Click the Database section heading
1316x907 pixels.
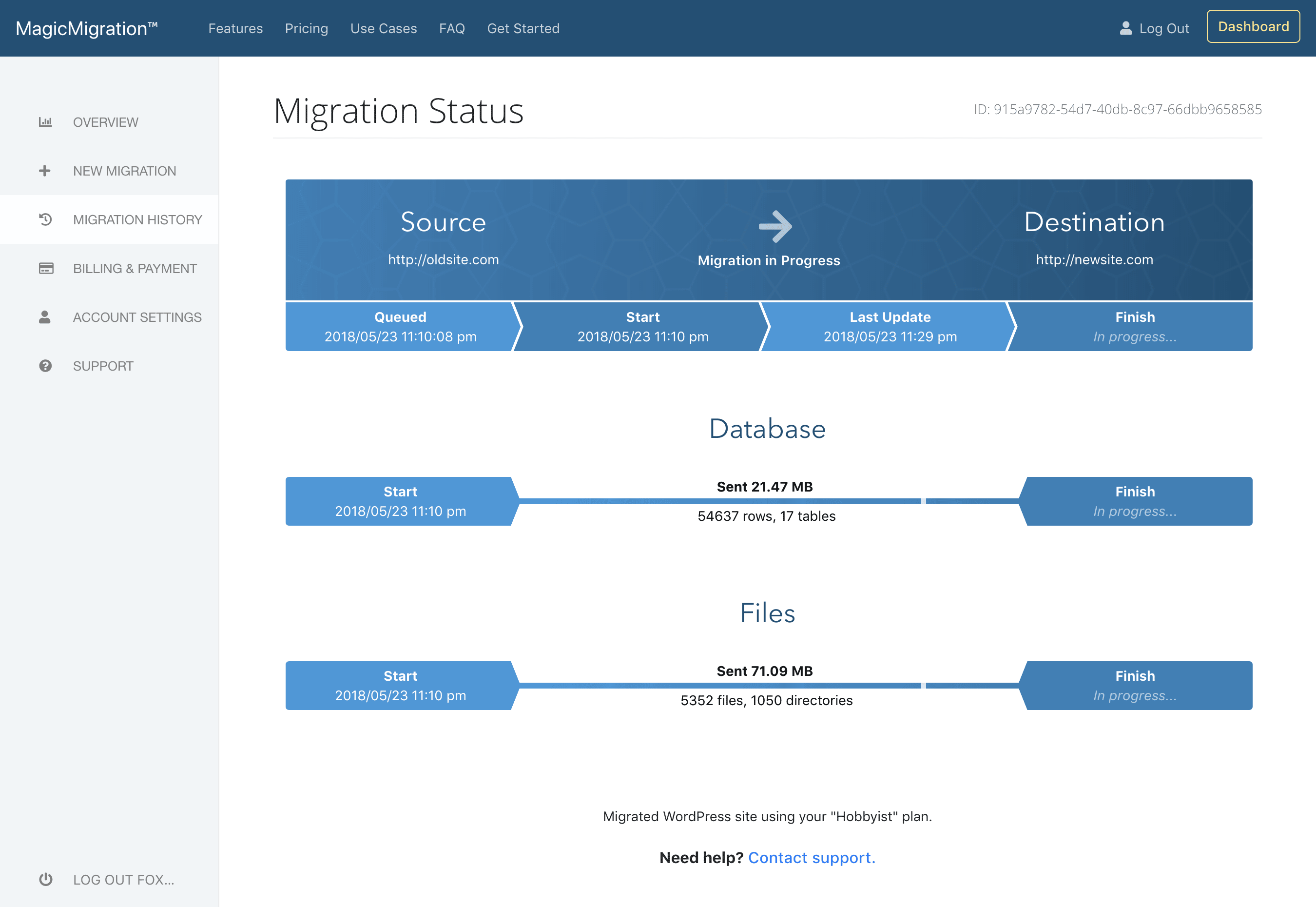click(768, 429)
